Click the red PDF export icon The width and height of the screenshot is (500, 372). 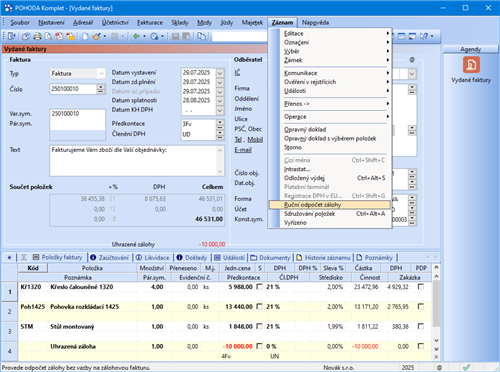tap(59, 36)
